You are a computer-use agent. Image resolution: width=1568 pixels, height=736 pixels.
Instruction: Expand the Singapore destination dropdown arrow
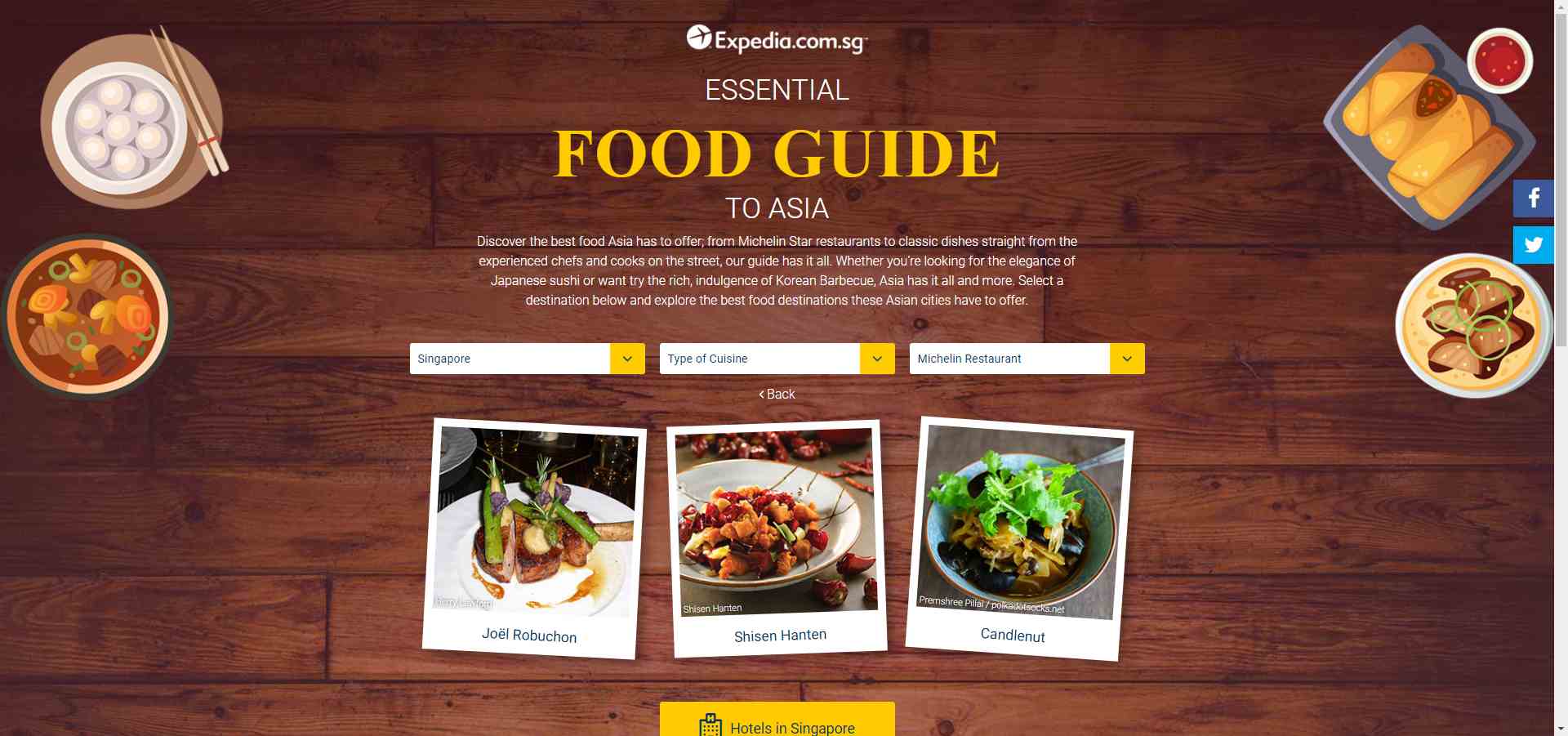[627, 359]
